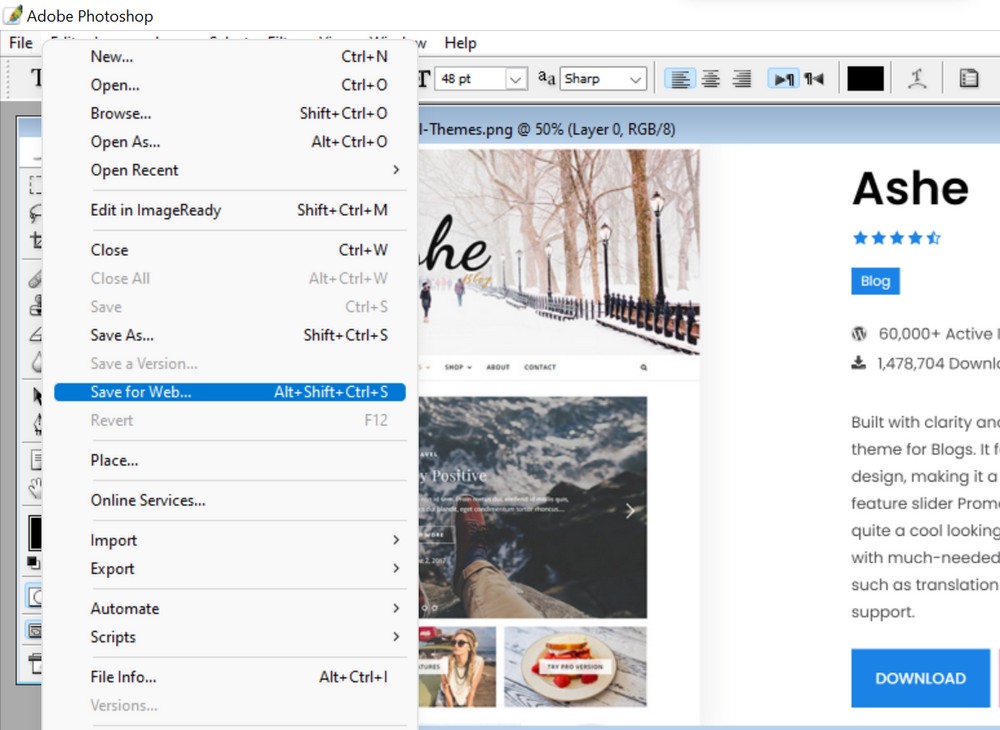Viewport: 1000px width, 730px height.
Task: Select the Healing Brush tool
Action: click(x=36, y=279)
